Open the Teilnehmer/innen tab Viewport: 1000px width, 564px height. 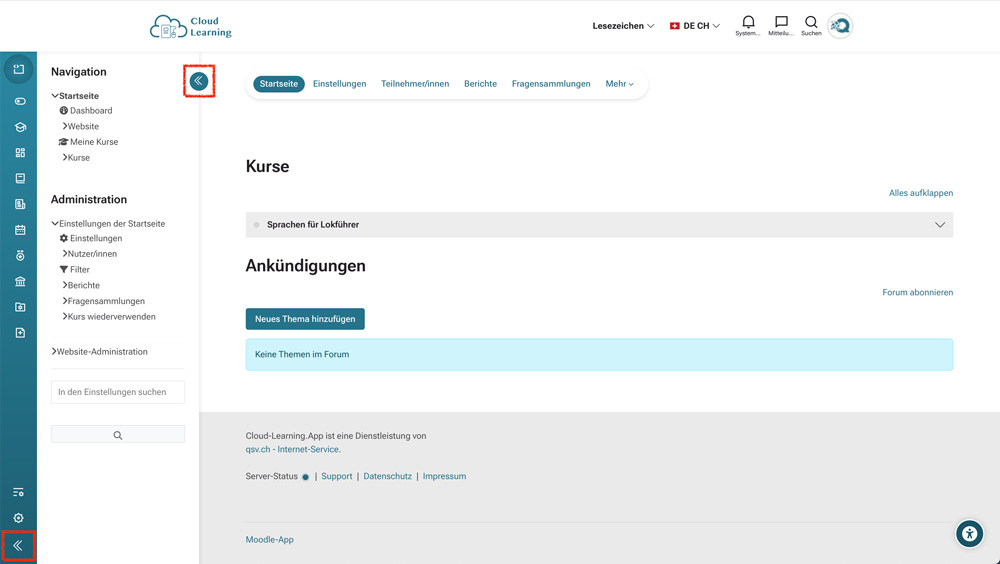tap(415, 84)
